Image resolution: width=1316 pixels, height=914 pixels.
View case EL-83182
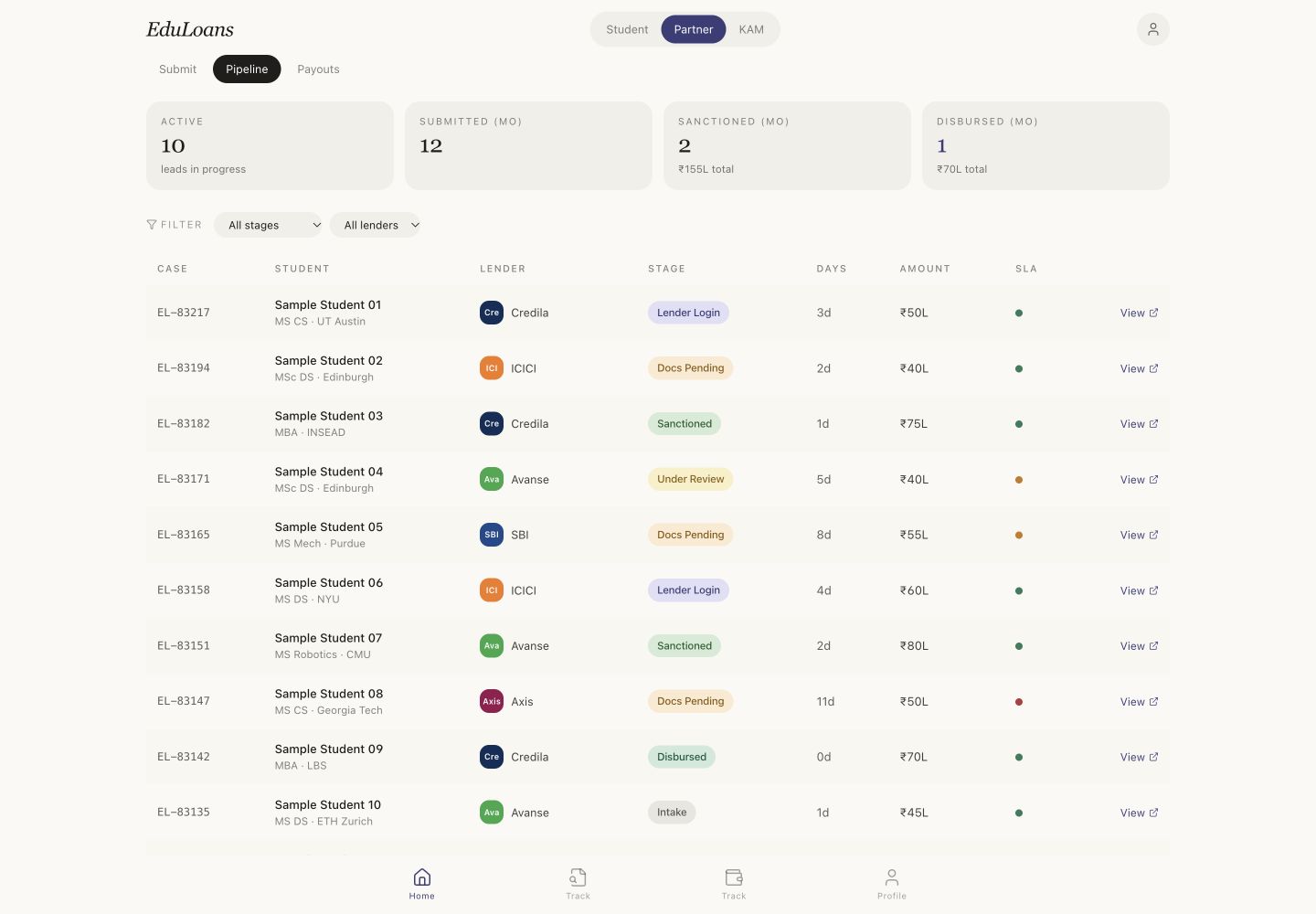click(x=1139, y=424)
